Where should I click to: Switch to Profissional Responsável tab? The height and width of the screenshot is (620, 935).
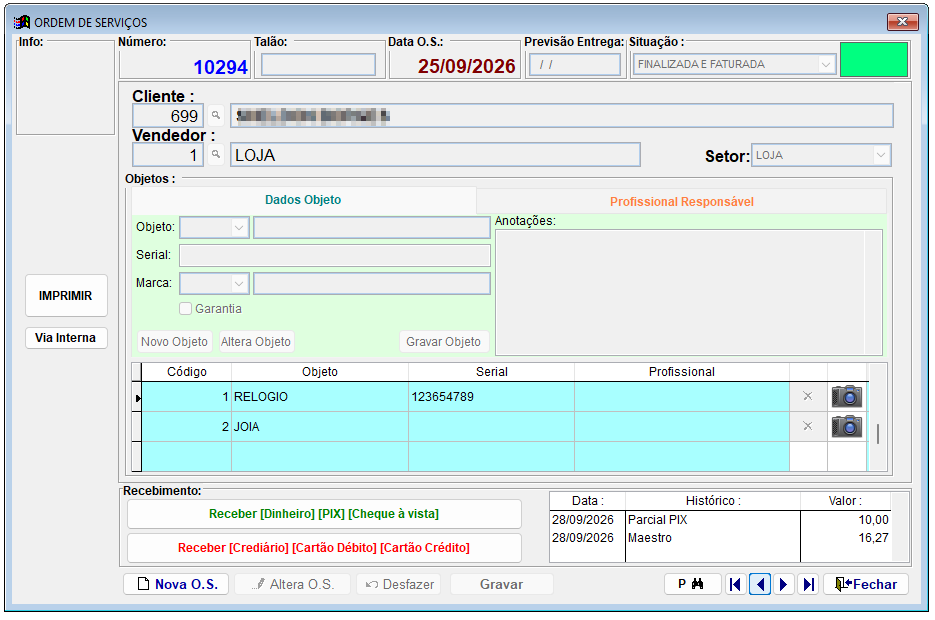(682, 202)
